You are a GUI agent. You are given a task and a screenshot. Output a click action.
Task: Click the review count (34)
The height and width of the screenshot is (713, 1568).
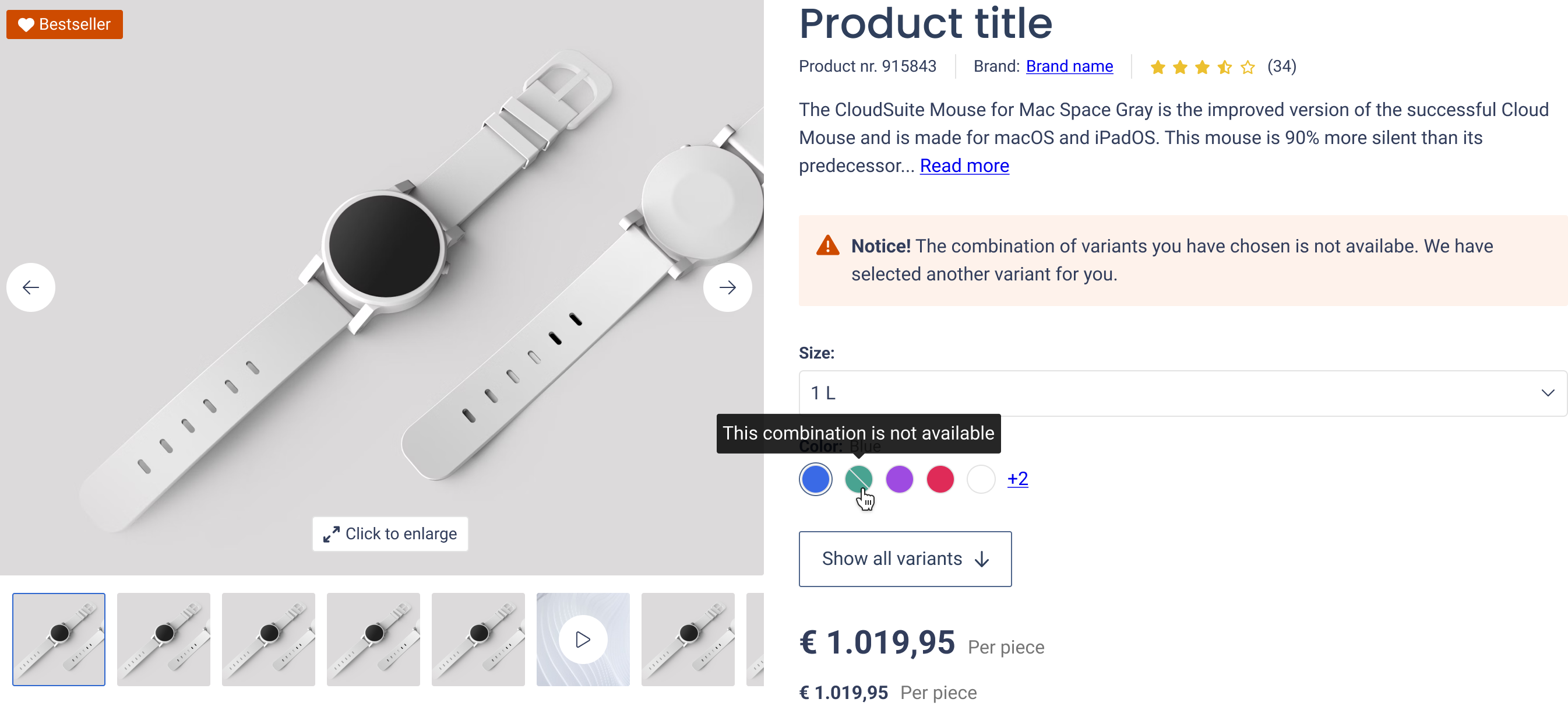pyautogui.click(x=1281, y=66)
